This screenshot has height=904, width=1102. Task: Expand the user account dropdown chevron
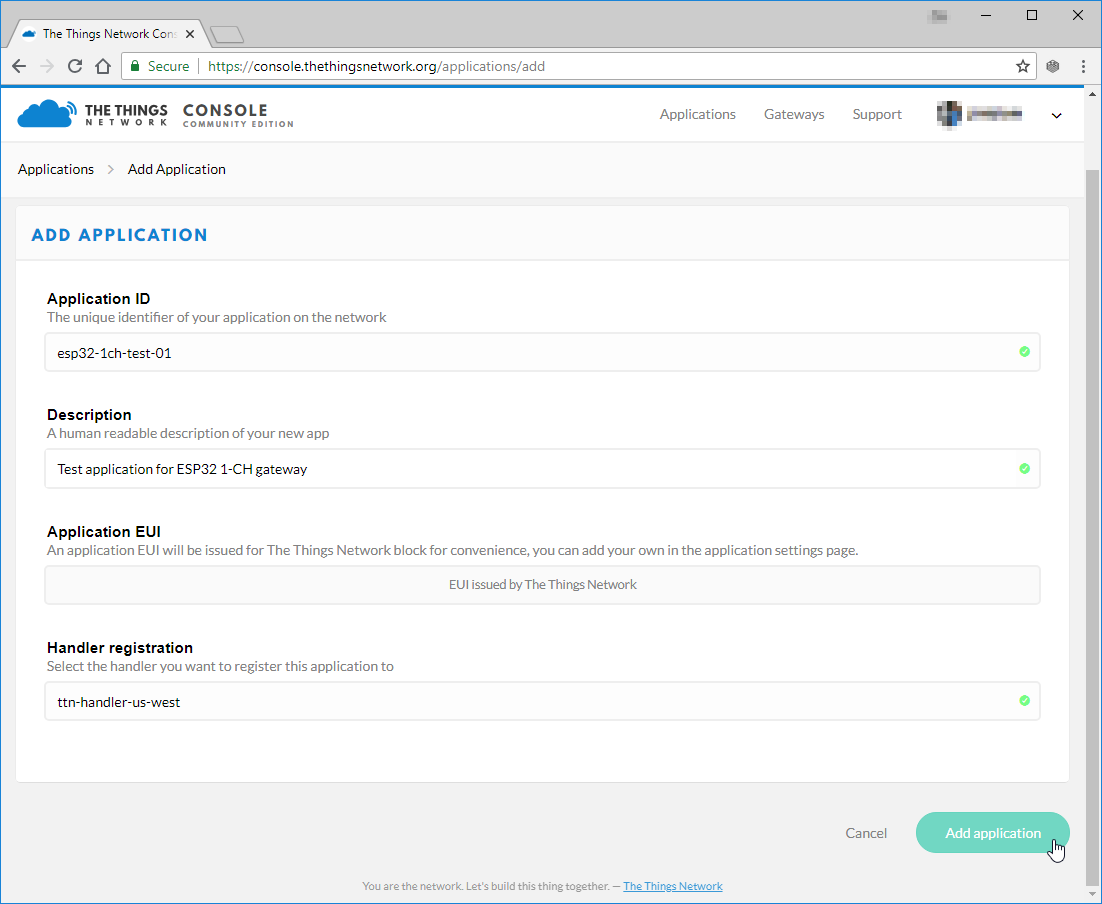click(x=1056, y=115)
